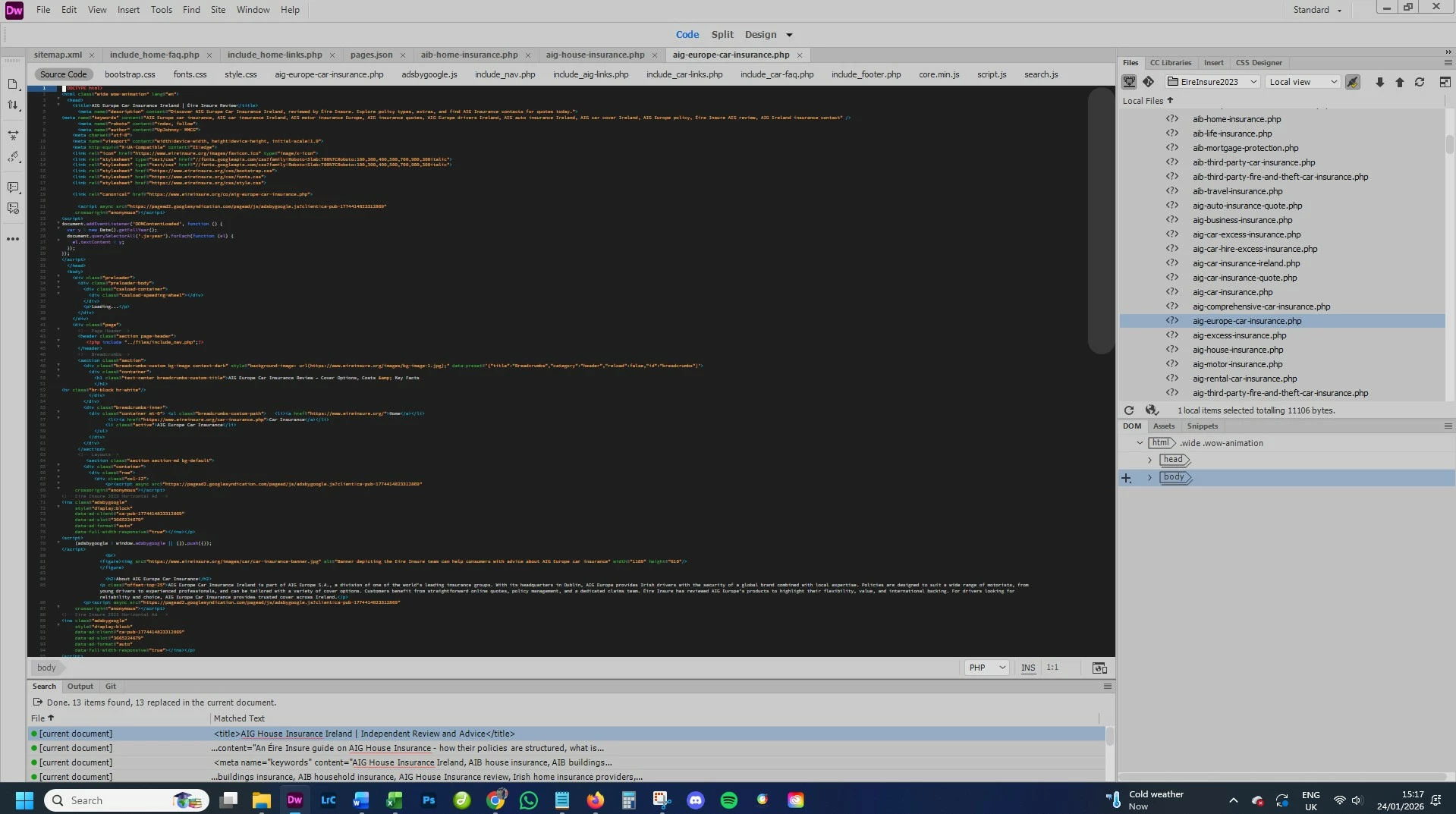Click the Remove Comment tool

pos(13,208)
